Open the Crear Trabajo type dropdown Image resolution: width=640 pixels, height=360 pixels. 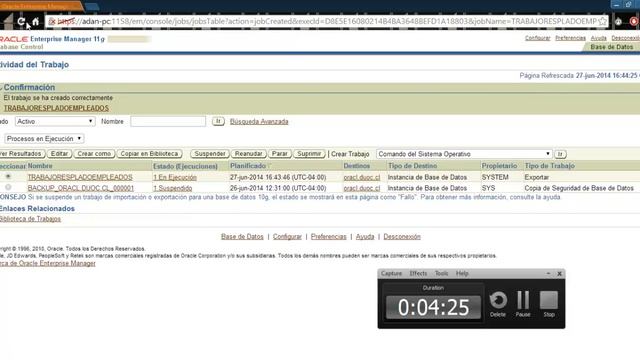(x=464, y=154)
